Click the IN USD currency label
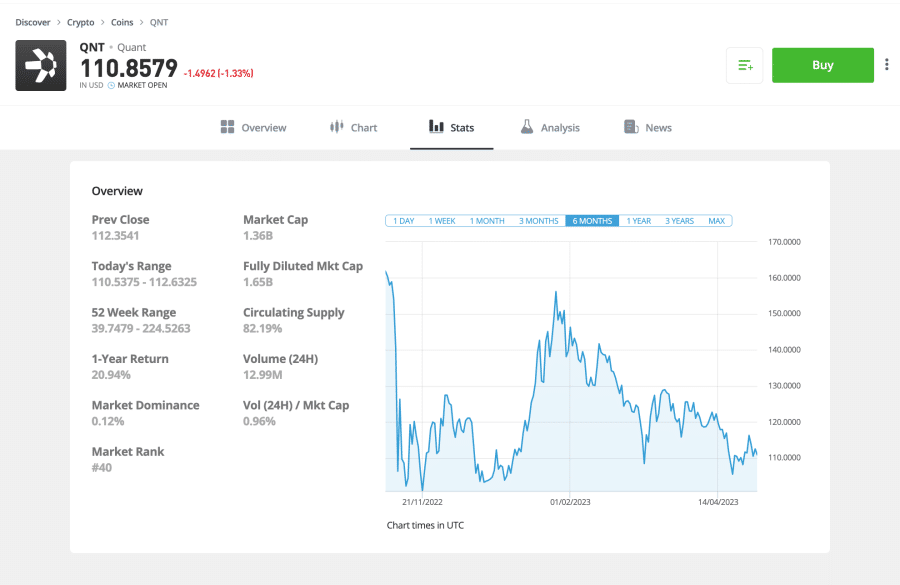 91,86
